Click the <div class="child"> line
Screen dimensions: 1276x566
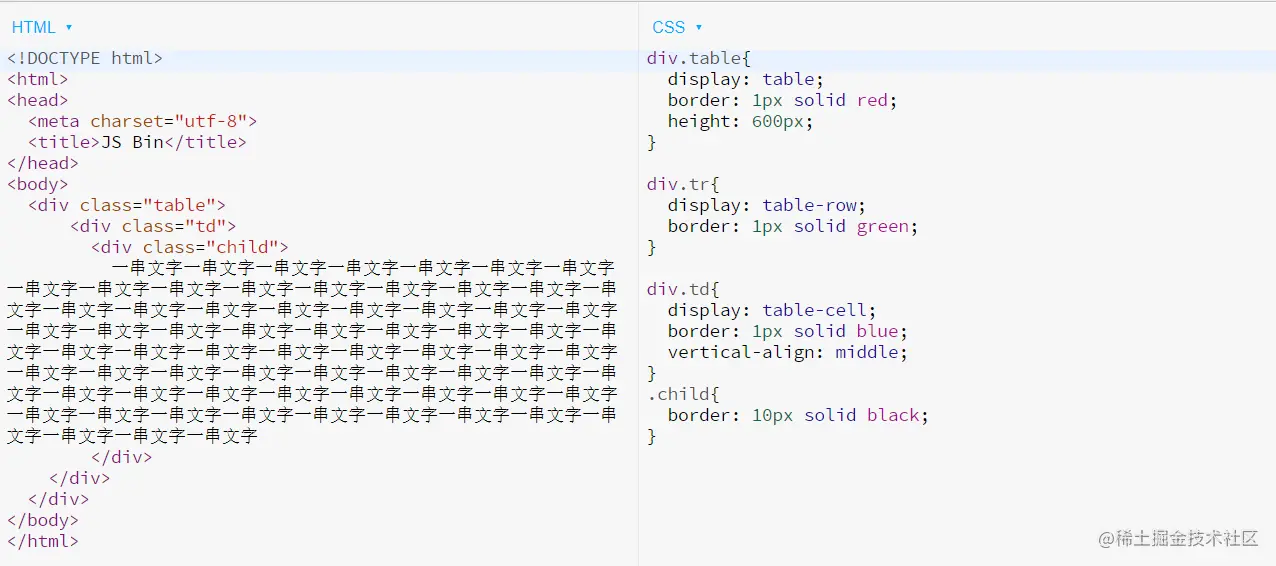pyautogui.click(x=190, y=247)
